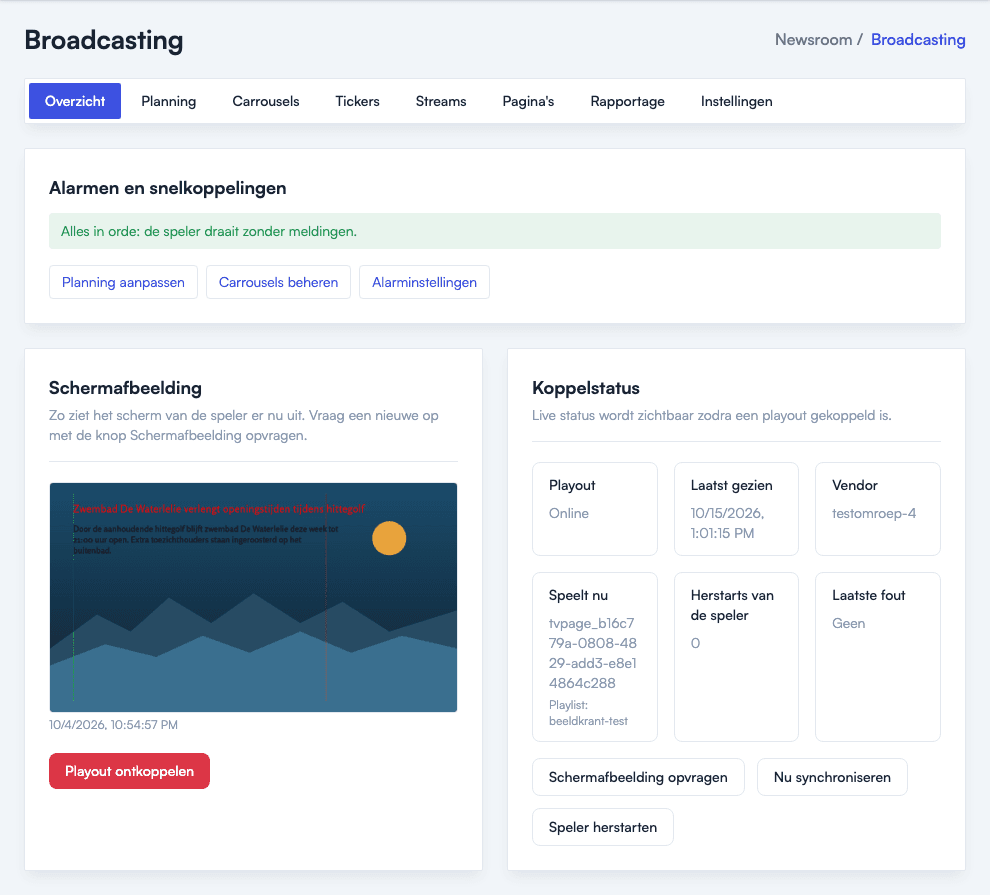The width and height of the screenshot is (990, 895).
Task: Click the Broadcasting page title
Action: (x=104, y=40)
